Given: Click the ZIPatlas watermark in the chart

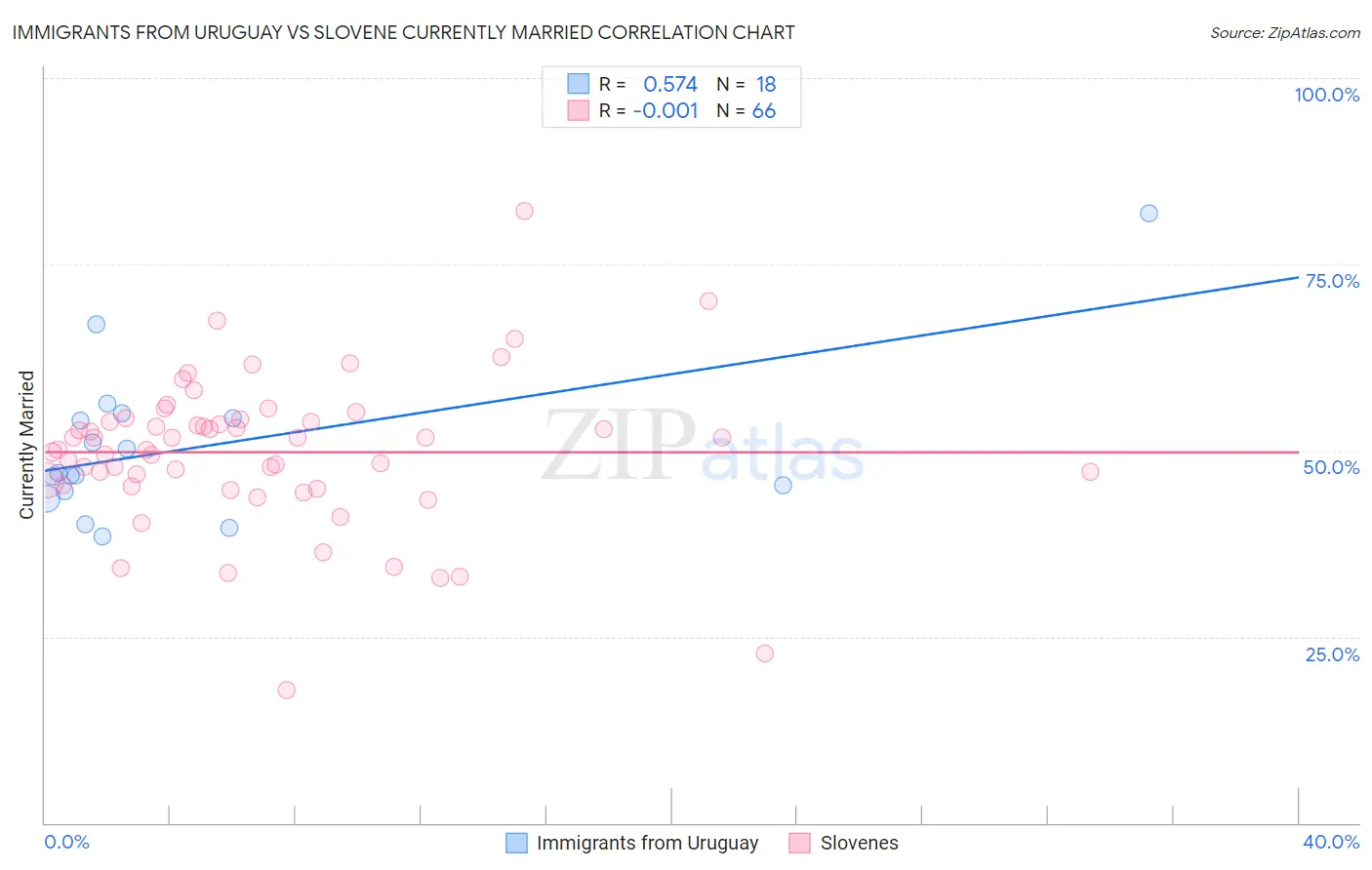Looking at the screenshot, I should [x=703, y=447].
